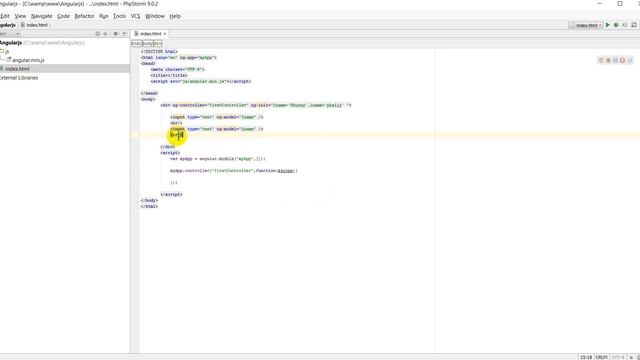Viewport: 640px width, 360px height.
Task: Open preview in the second browser icon
Action: [x=608, y=60]
